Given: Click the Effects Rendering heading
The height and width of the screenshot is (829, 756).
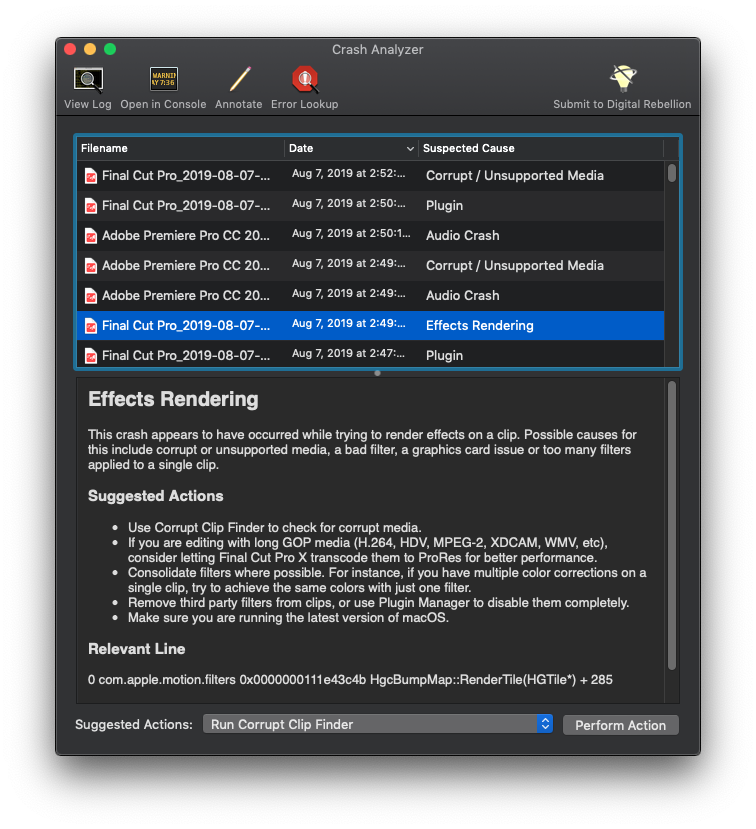Looking at the screenshot, I should [173, 399].
